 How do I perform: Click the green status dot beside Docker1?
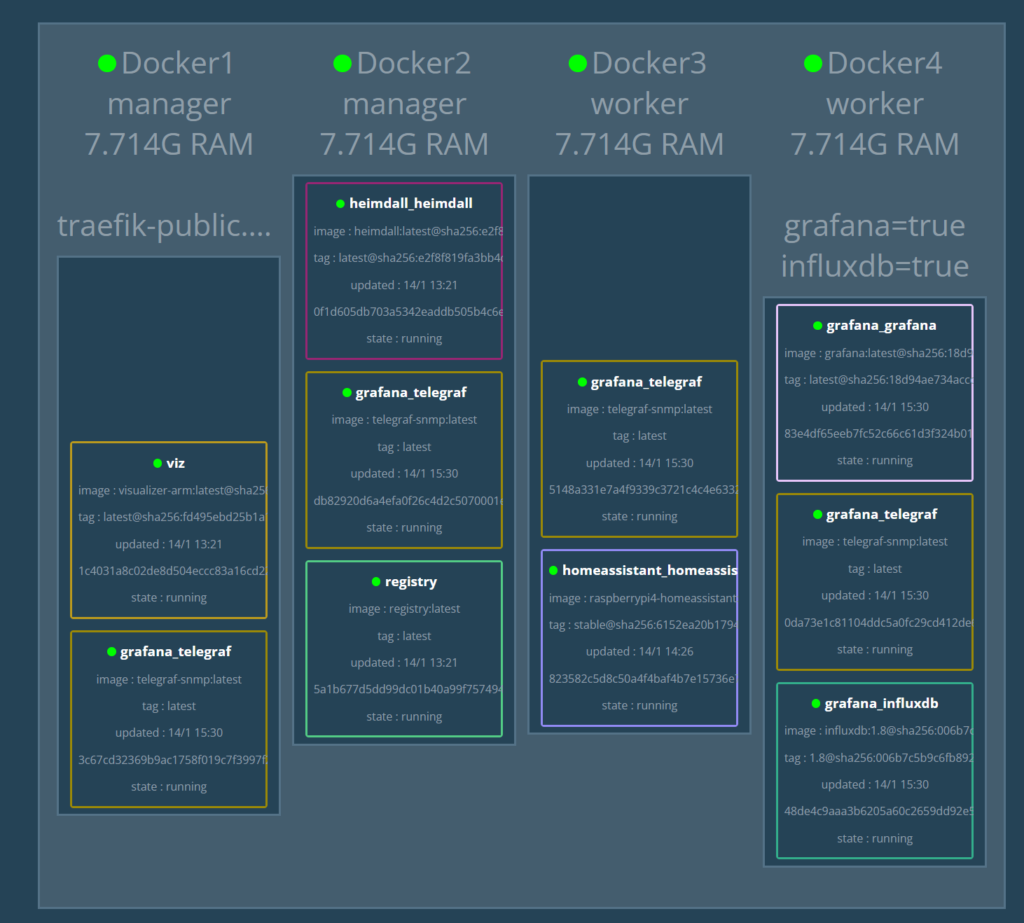[107, 63]
